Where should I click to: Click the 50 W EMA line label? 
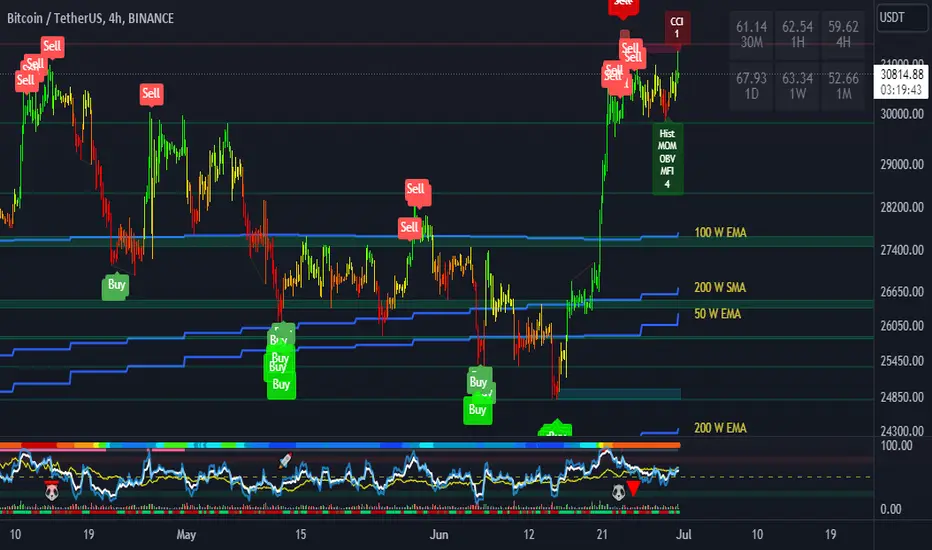[717, 314]
